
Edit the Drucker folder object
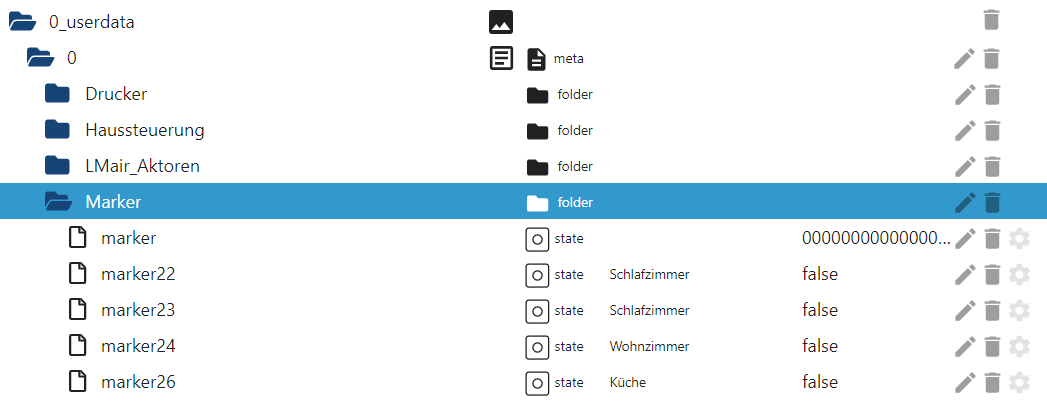(965, 94)
